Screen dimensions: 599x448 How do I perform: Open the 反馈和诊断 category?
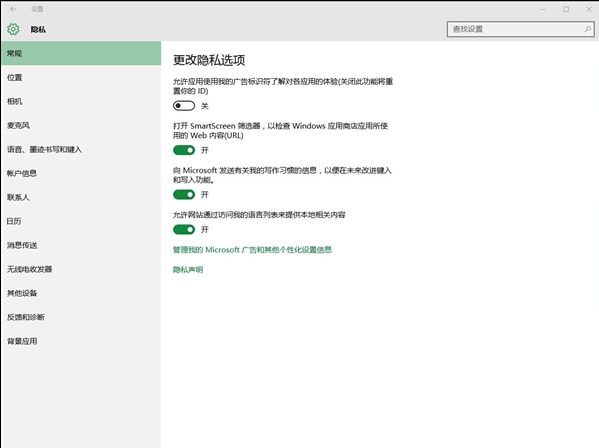point(81,317)
